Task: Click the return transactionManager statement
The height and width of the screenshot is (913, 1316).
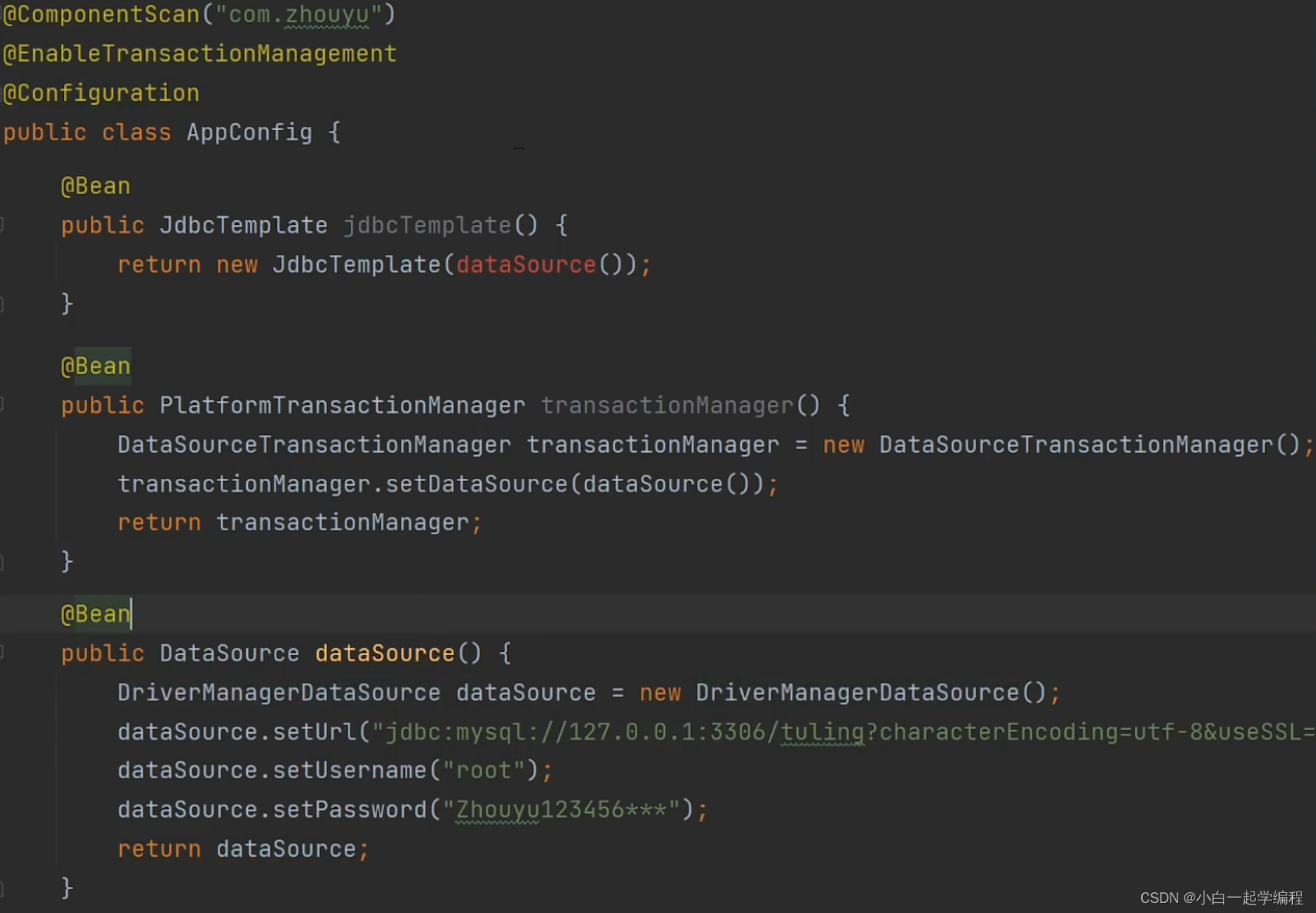Action: [x=299, y=523]
